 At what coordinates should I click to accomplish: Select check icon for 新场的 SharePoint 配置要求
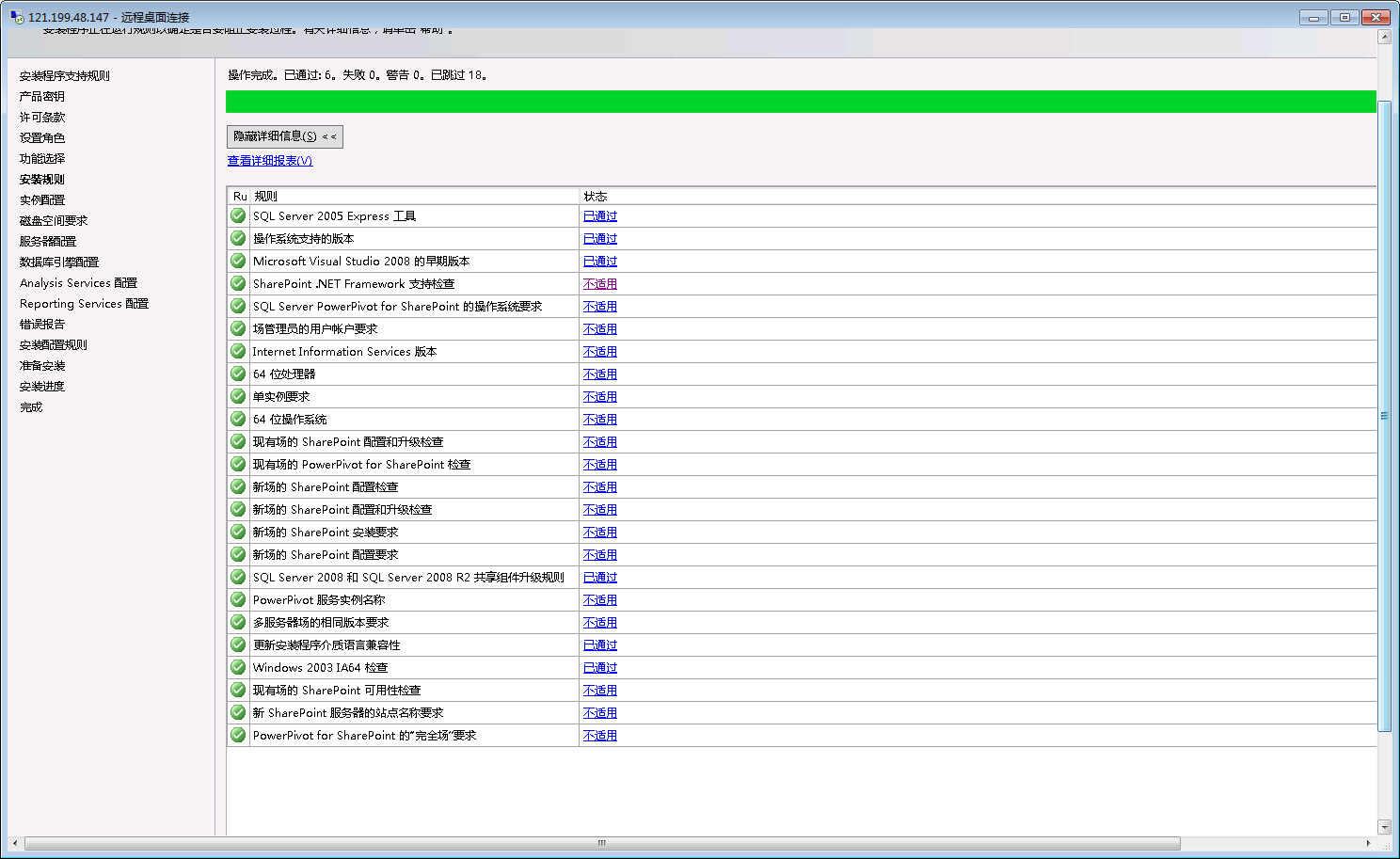pyautogui.click(x=238, y=554)
